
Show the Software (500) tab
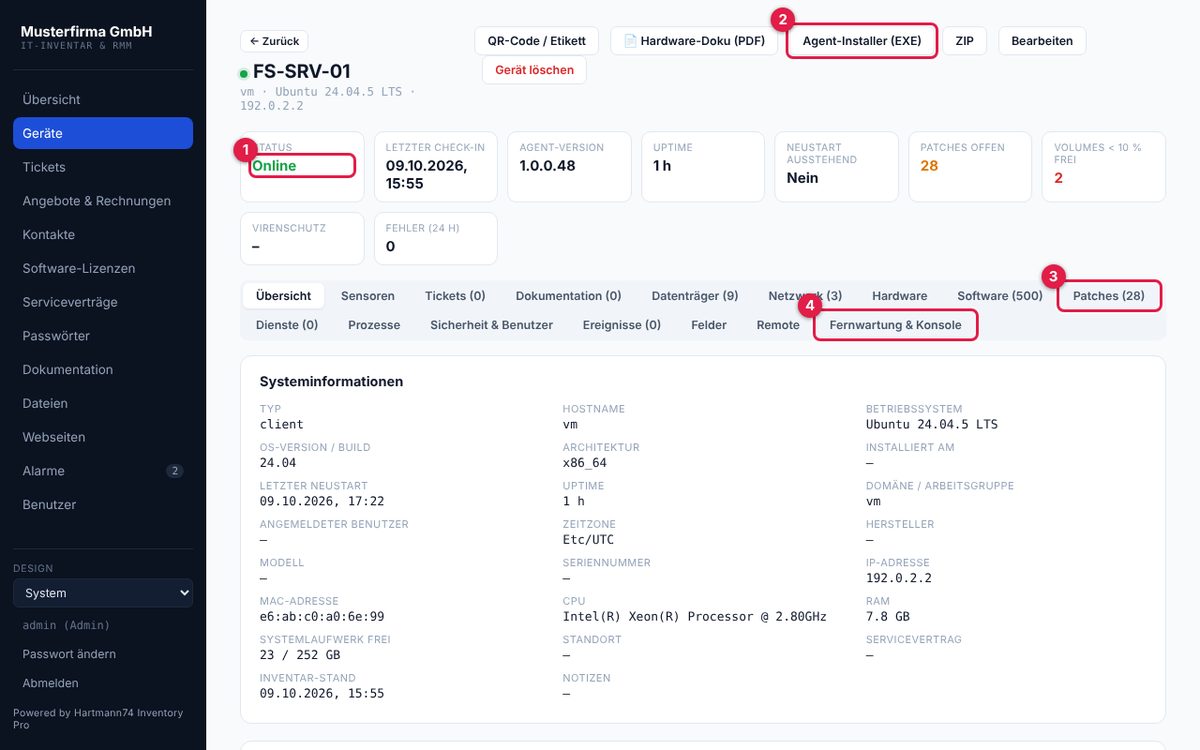[x=1000, y=296]
